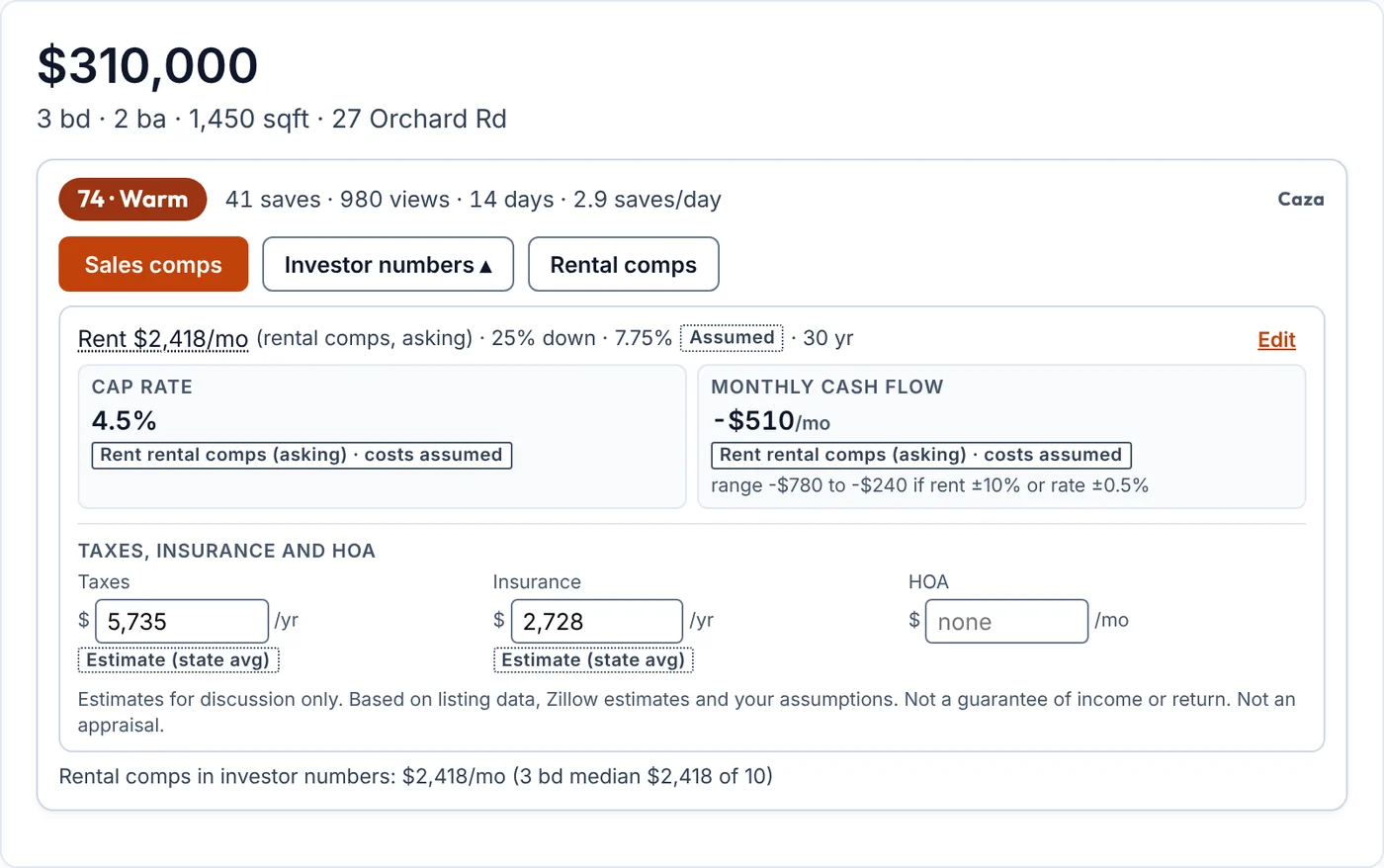1384x868 pixels.
Task: Click the Assumed rate tag
Action: [732, 338]
